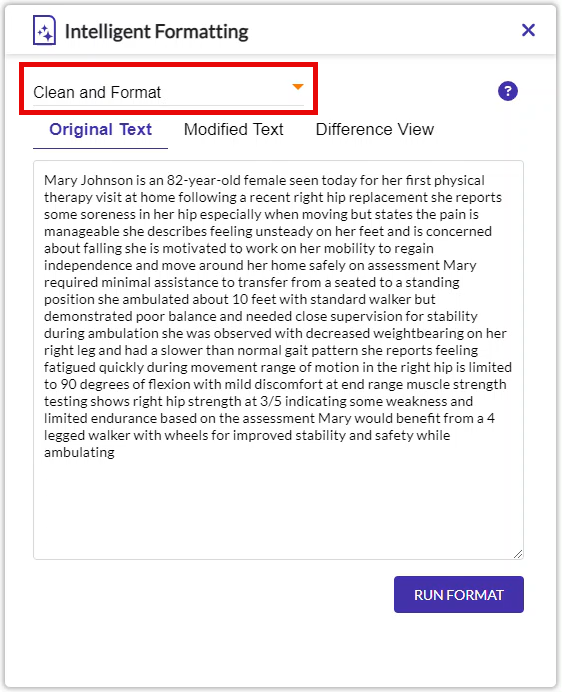This screenshot has width=562, height=692.
Task: Open the help question mark icon
Action: [x=508, y=91]
